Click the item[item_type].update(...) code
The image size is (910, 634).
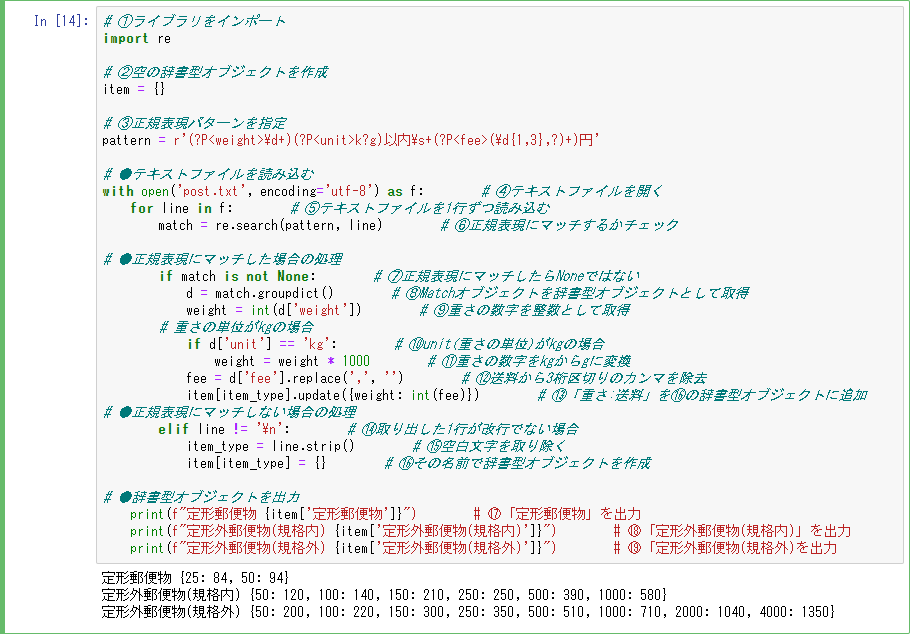click(333, 395)
